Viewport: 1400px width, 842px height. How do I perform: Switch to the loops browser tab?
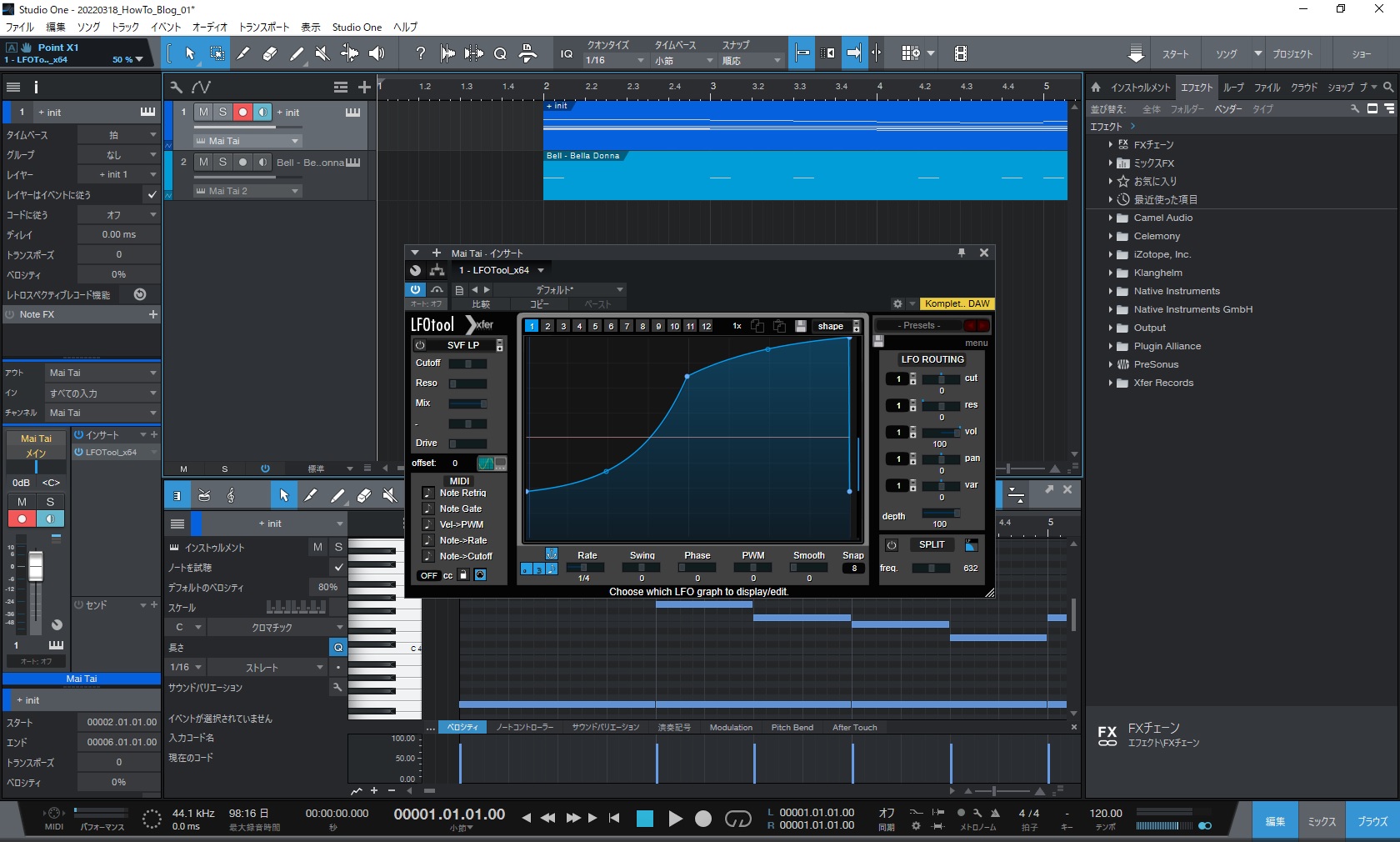tap(1233, 87)
